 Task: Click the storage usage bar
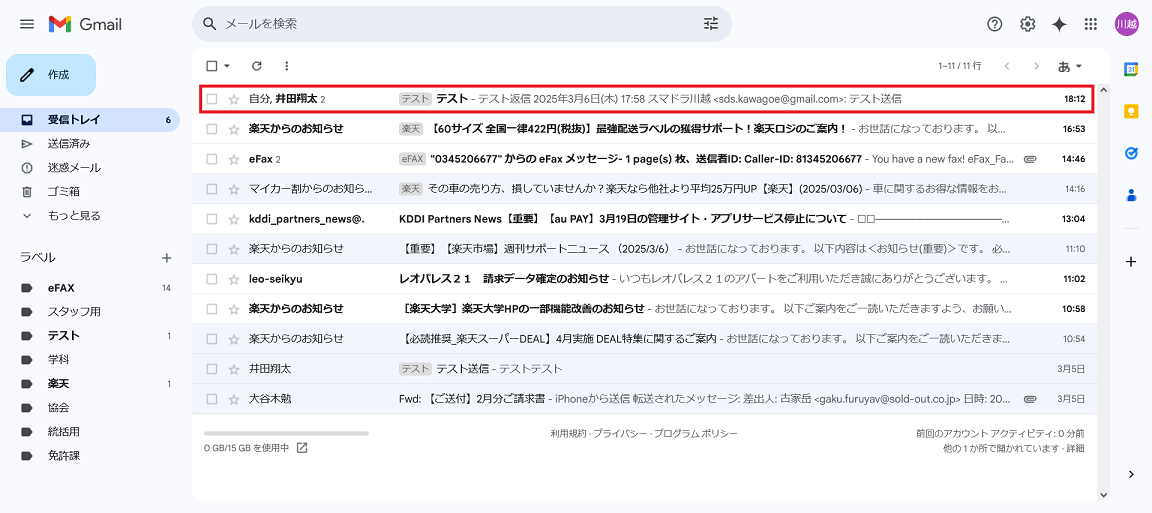(x=286, y=434)
